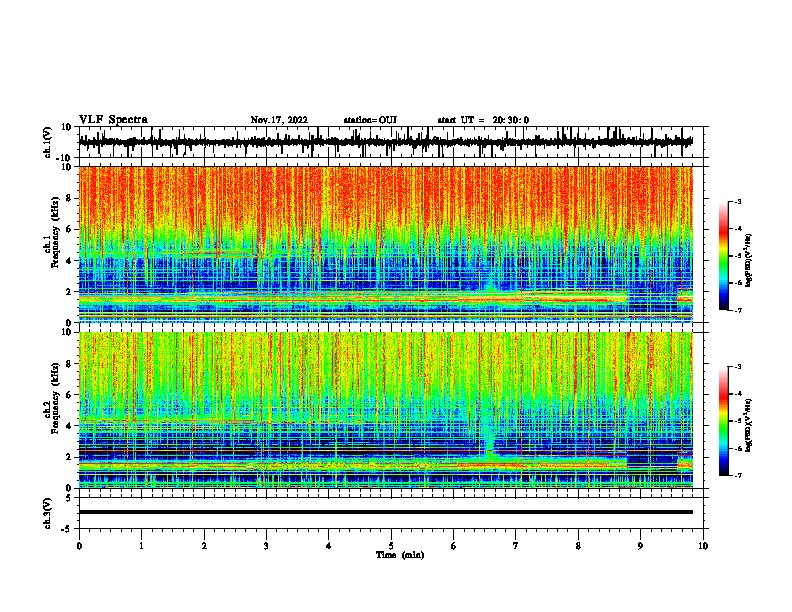Click the "start UT = 20:30:0" label

click(483, 120)
